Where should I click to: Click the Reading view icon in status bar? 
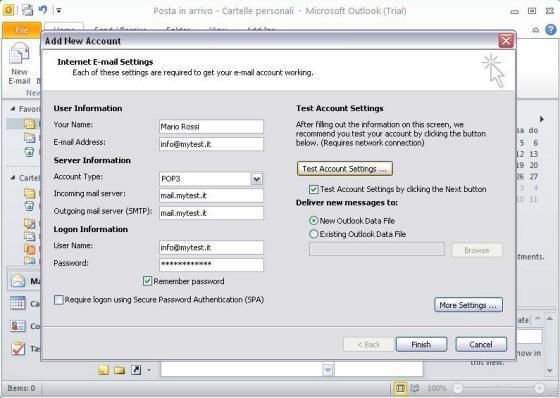[x=415, y=388]
